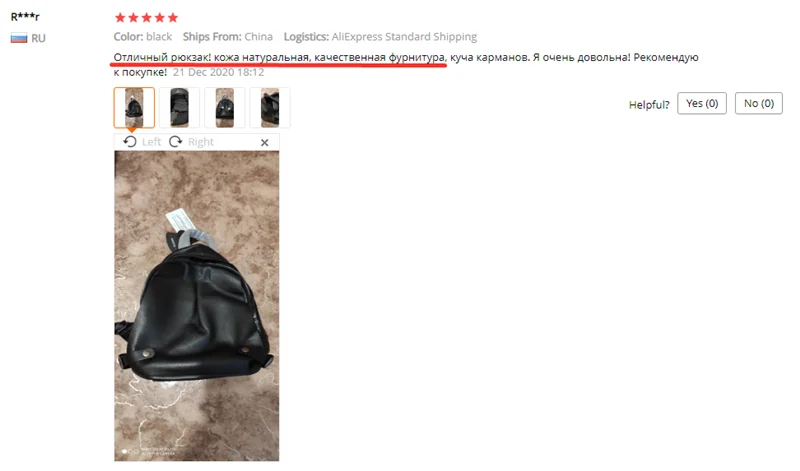Show the fourth backpack thumbnail
The image size is (800, 471).
pos(270,108)
